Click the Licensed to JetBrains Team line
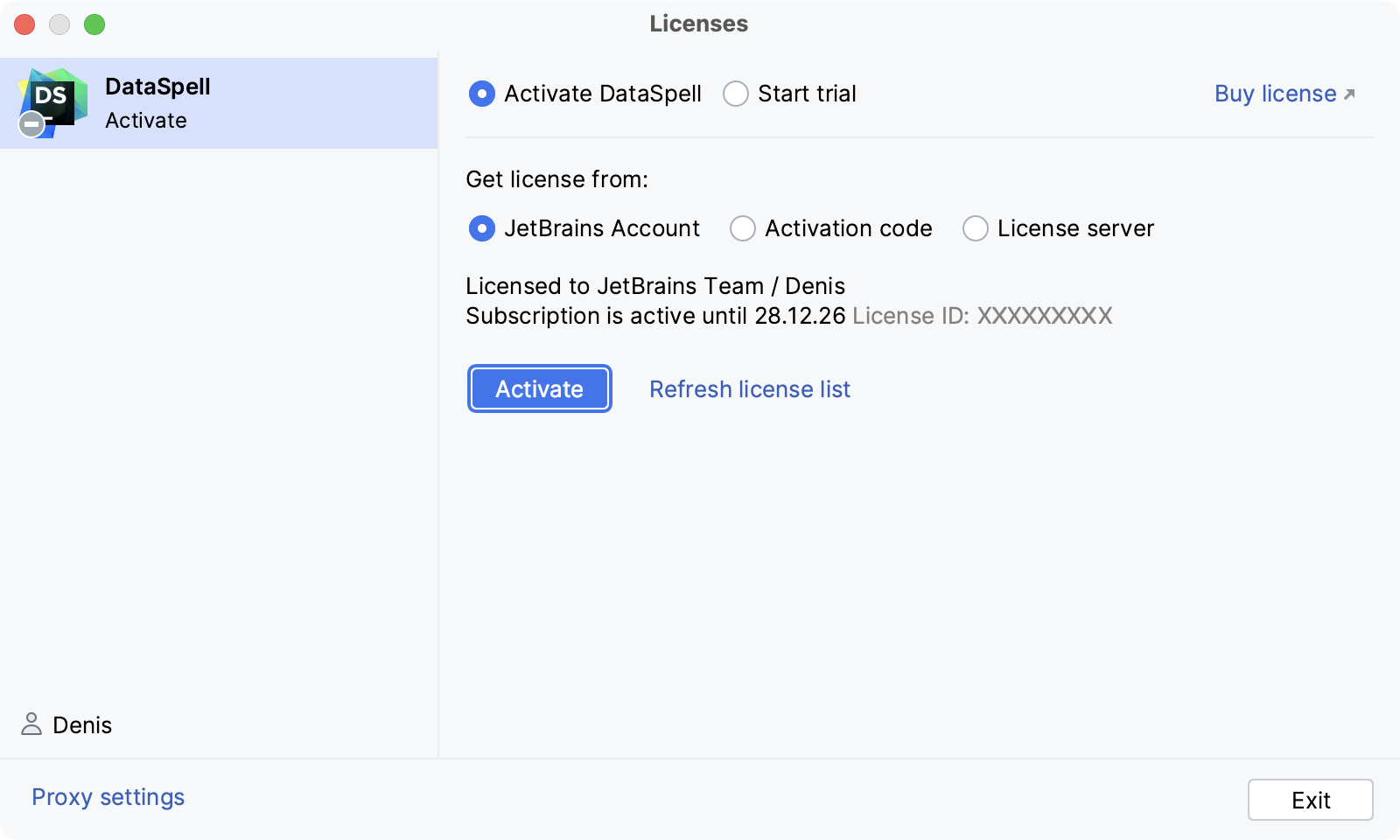 pyautogui.click(x=655, y=285)
